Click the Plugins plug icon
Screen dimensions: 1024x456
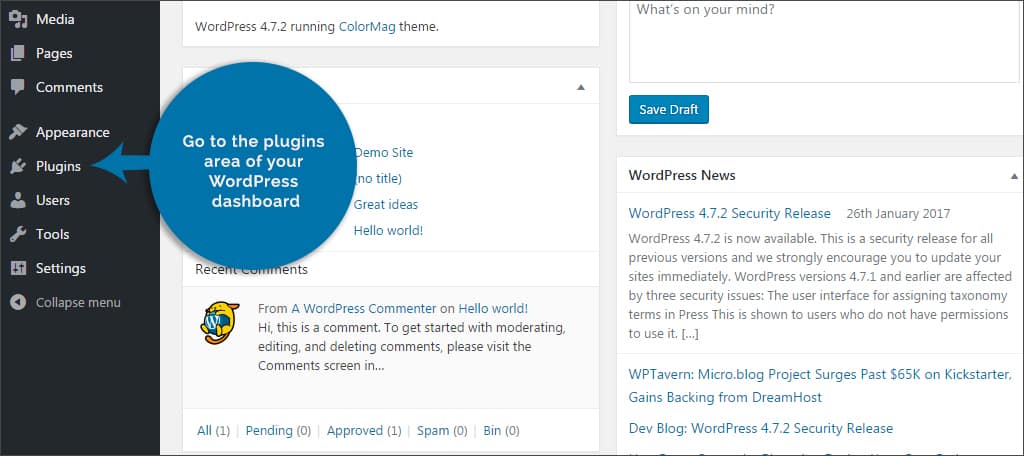(18, 166)
